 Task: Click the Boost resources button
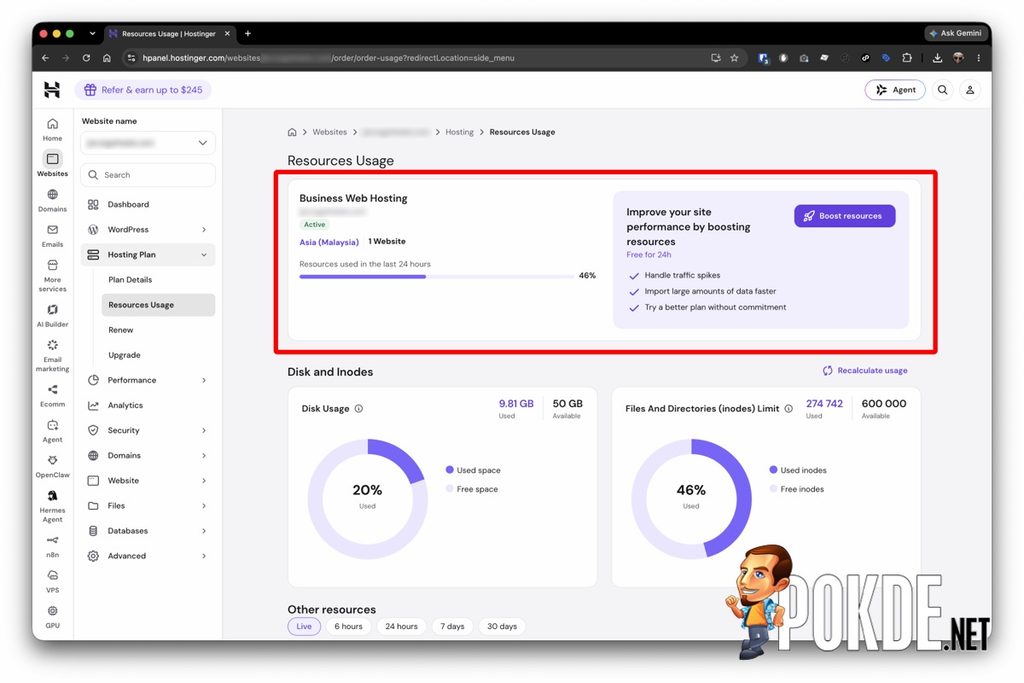(x=844, y=216)
